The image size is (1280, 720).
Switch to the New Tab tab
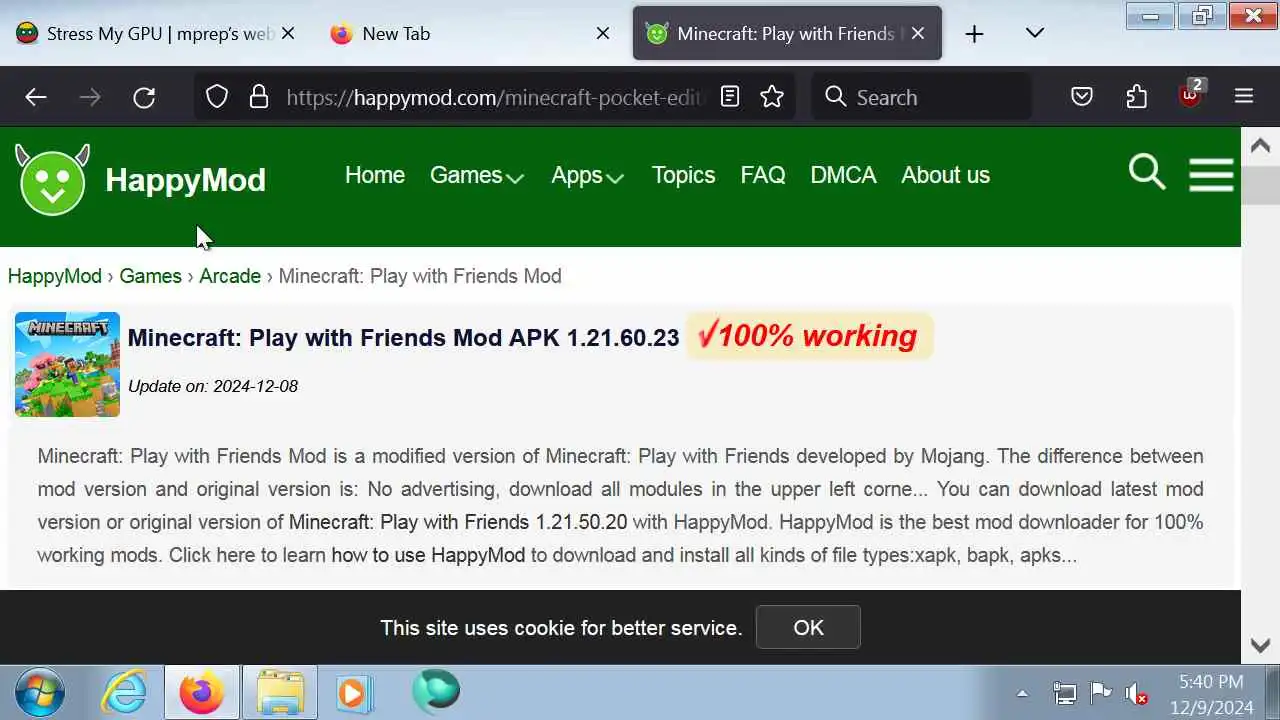tap(470, 33)
